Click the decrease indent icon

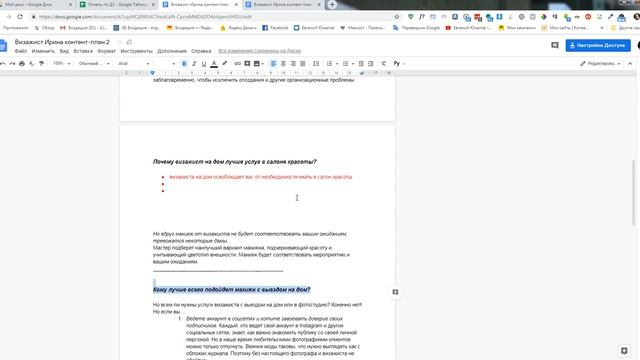pos(361,64)
